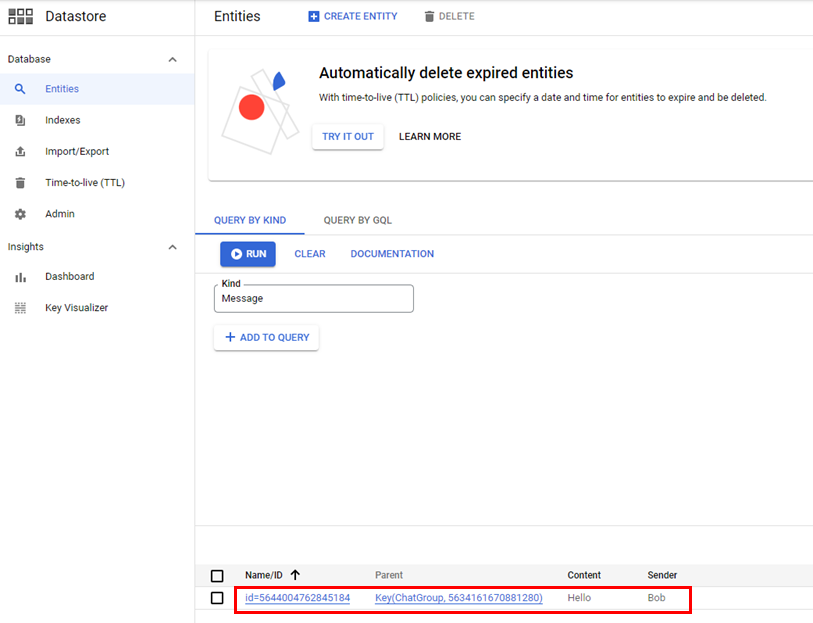Open Admin via the gear icon
The width and height of the screenshot is (813, 623).
[20, 214]
